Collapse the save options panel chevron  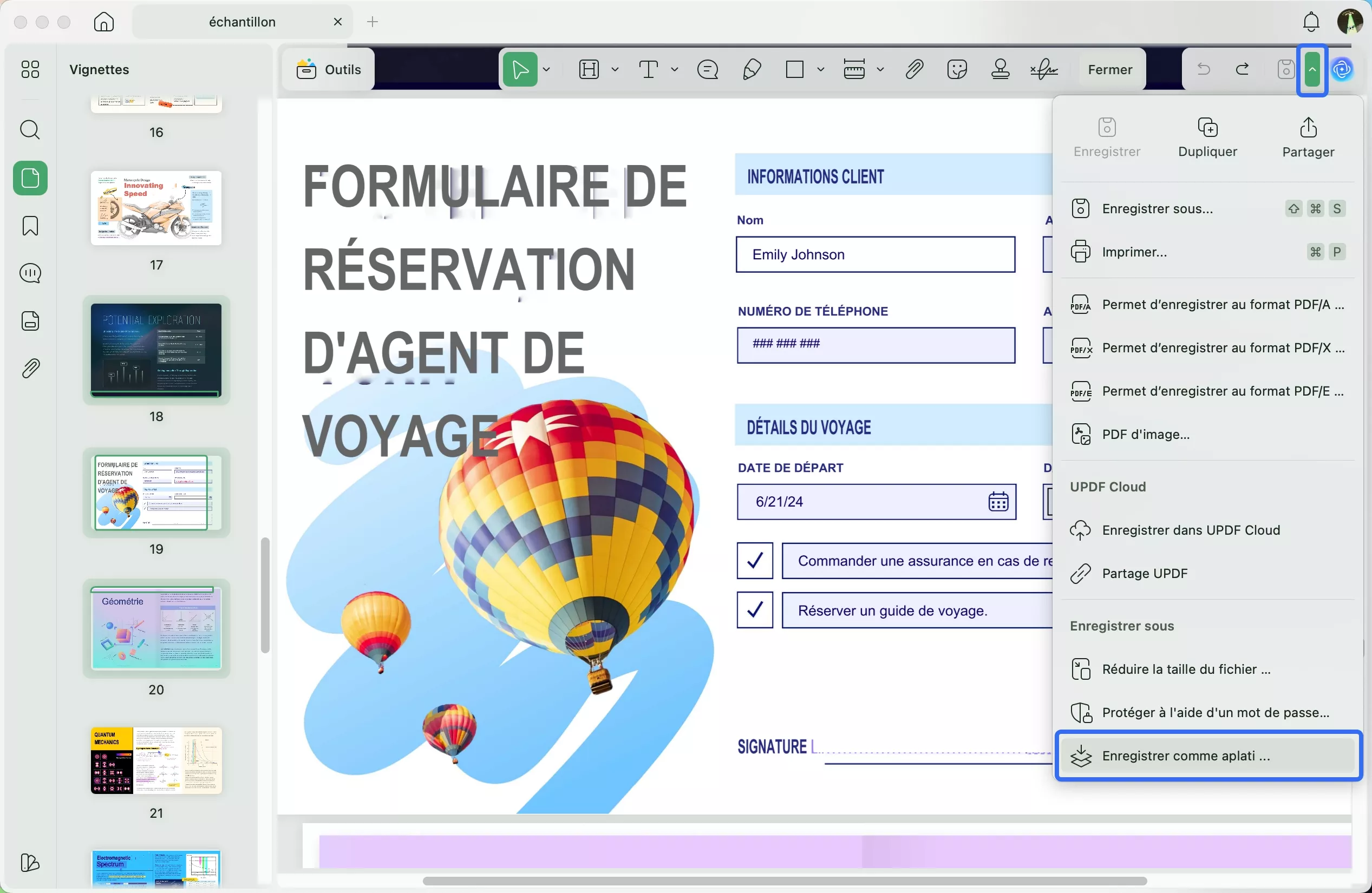click(1312, 69)
